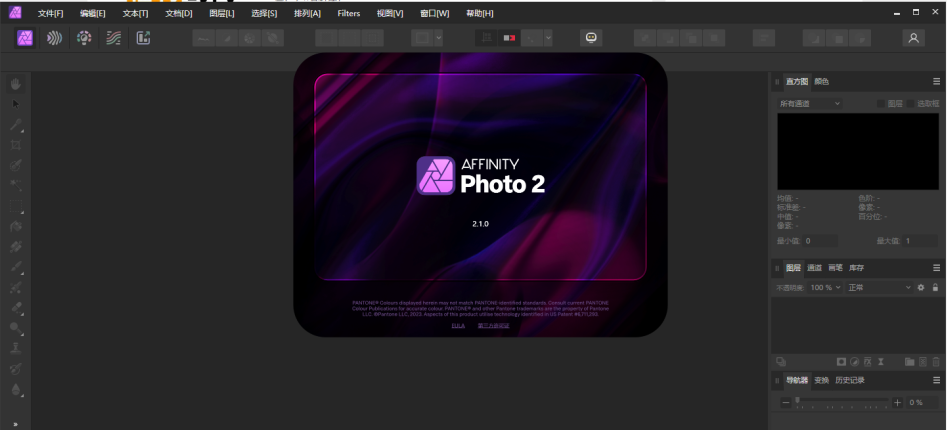
Task: Select the Dodge Brush tool
Action: coord(16,328)
